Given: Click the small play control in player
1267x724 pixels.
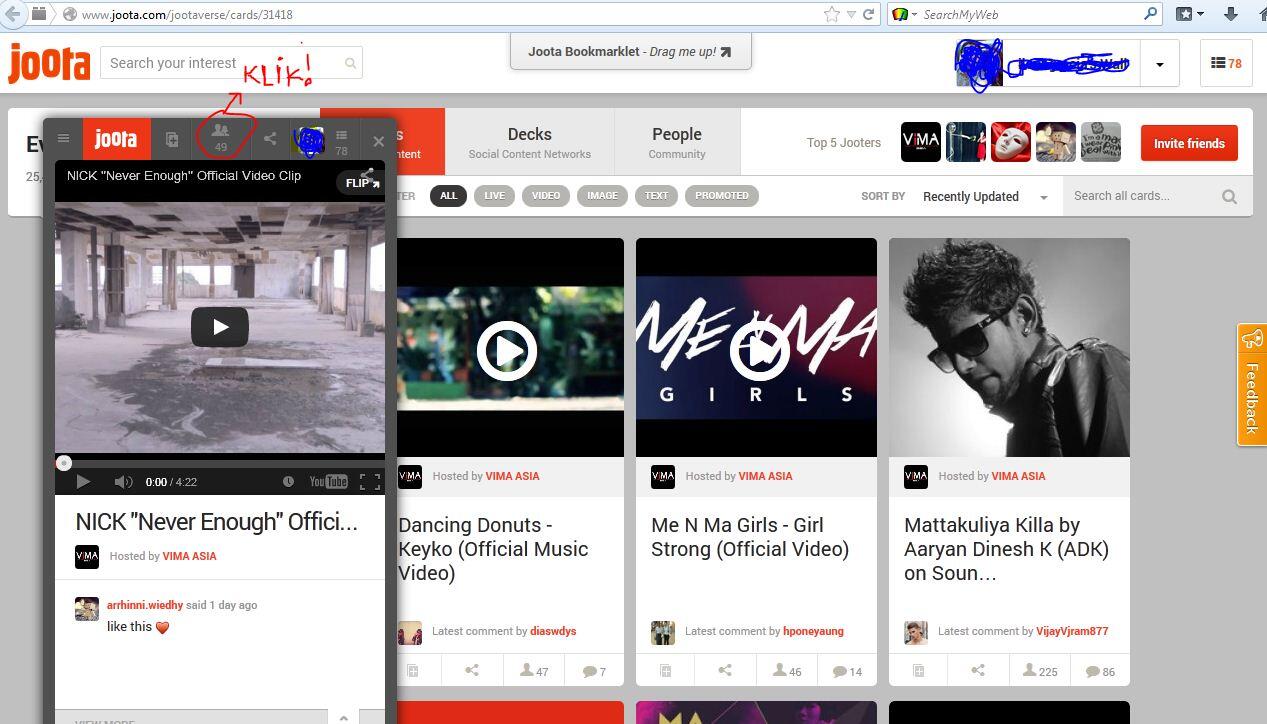Looking at the screenshot, I should [x=83, y=481].
